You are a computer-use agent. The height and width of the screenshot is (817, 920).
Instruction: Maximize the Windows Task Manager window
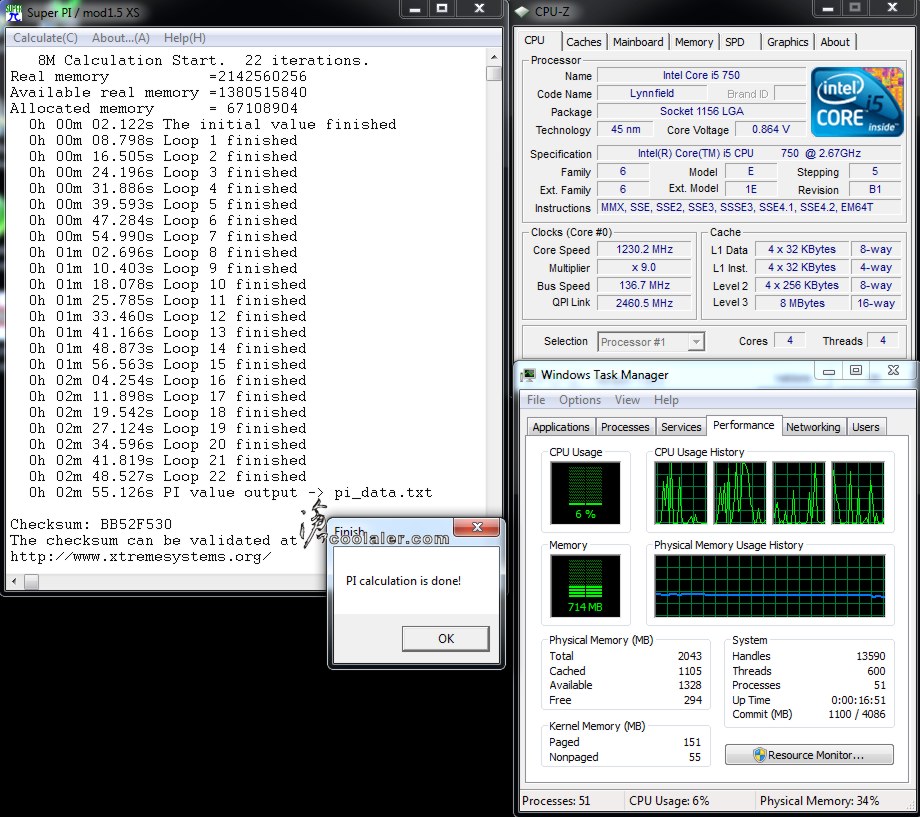pos(855,371)
